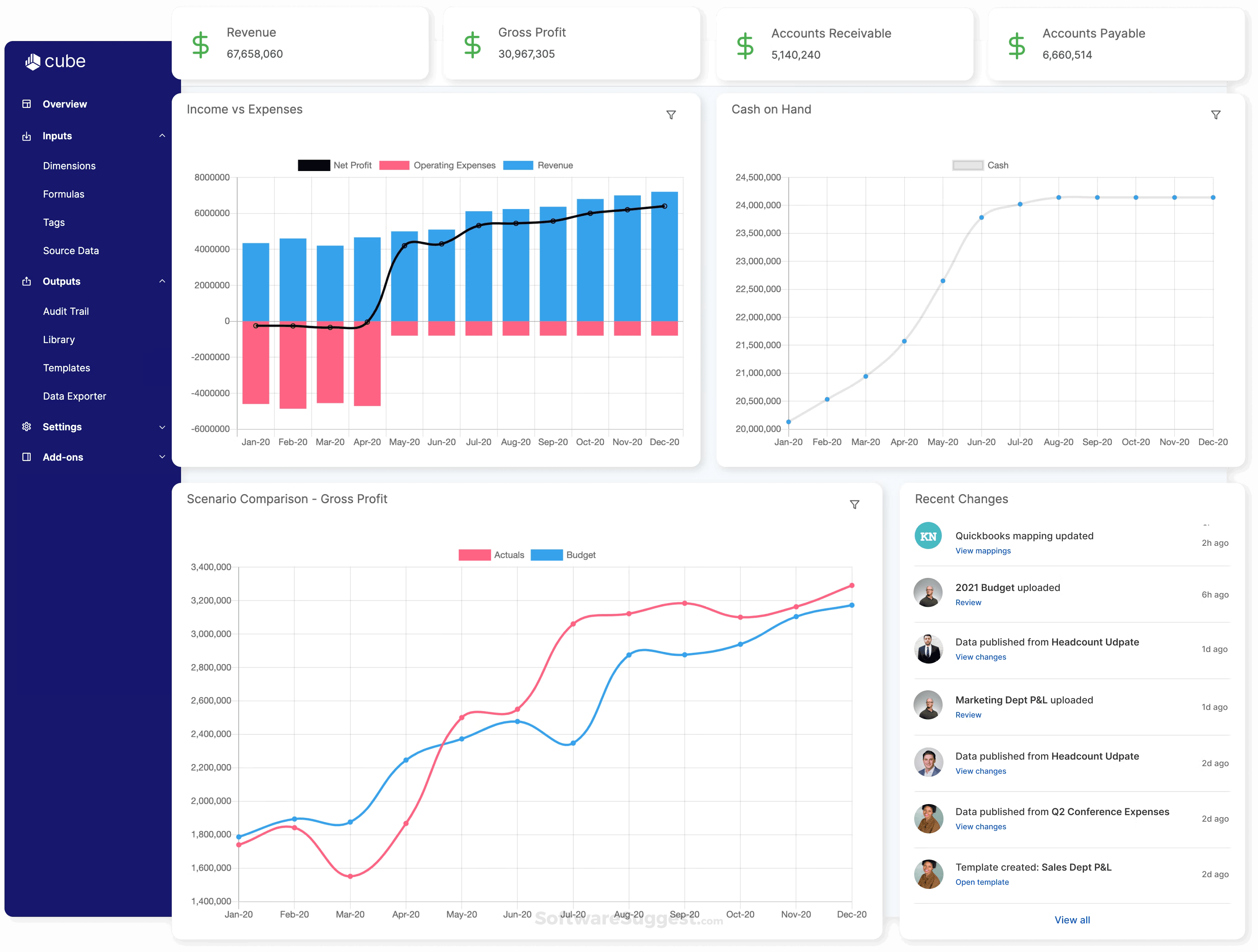
Task: Open Settings via the gear icon
Action: (x=26, y=427)
